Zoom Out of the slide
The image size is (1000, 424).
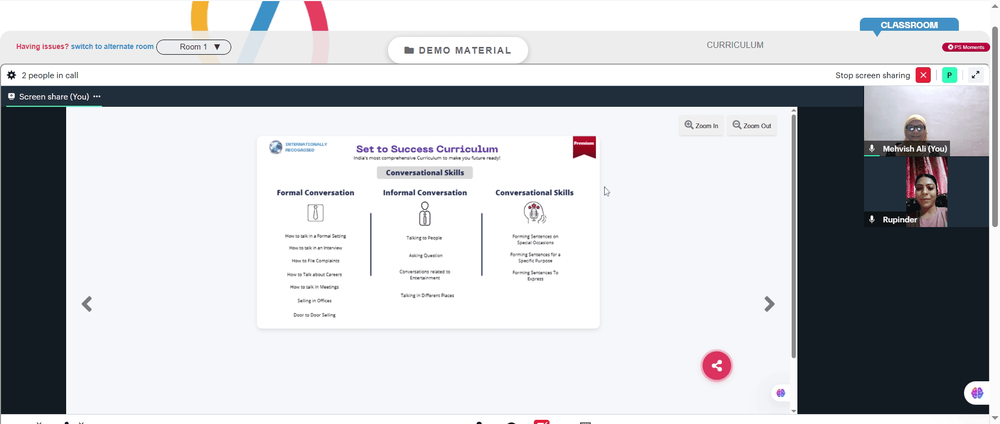click(752, 126)
